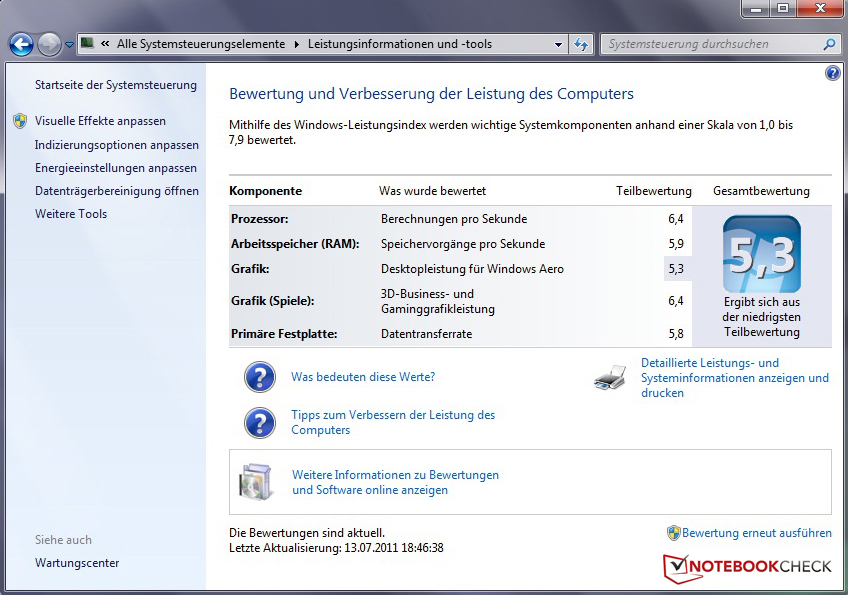Image resolution: width=848 pixels, height=595 pixels.
Task: Click shield icon beside Bewertung erneut ausführen
Action: pyautogui.click(x=673, y=533)
